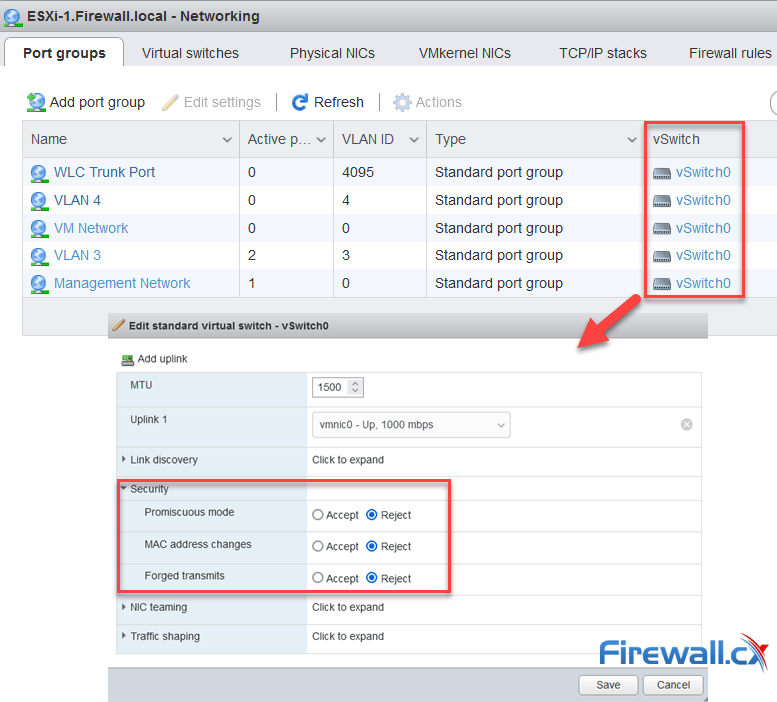Viewport: 777px width, 702px height.
Task: Switch to the TCP/IP stacks tab
Action: click(x=603, y=53)
